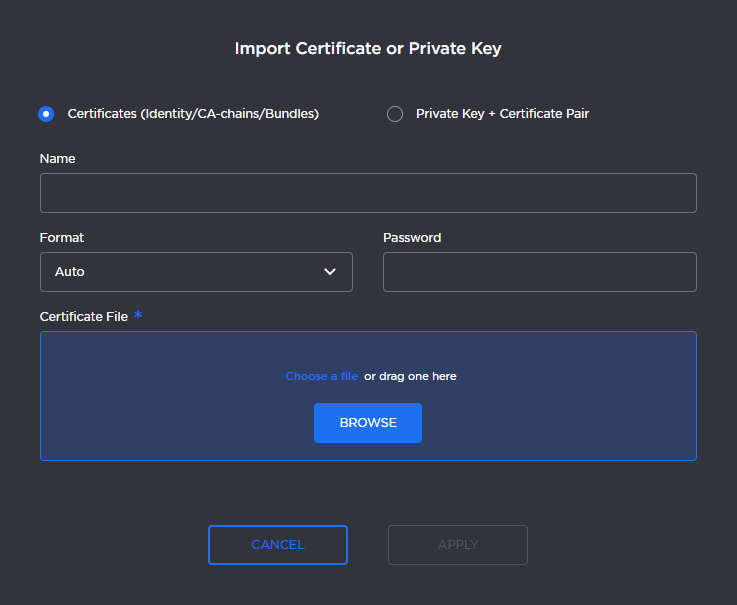The image size is (737, 605).
Task: Click the greyed-out APPLY button
Action: (458, 545)
